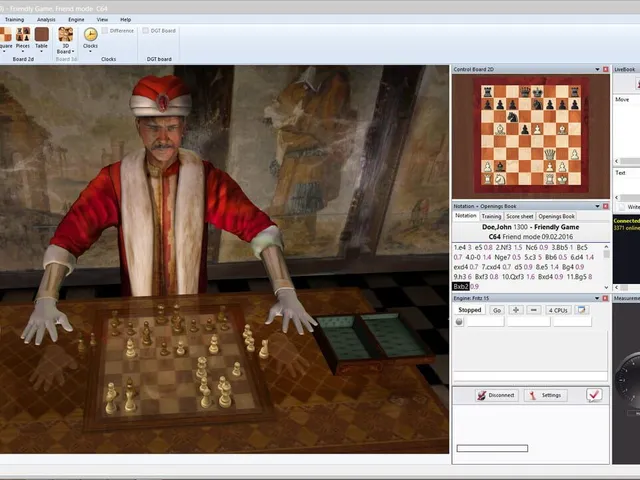
Task: Click the engine lock circle icon
Action: coord(459,322)
